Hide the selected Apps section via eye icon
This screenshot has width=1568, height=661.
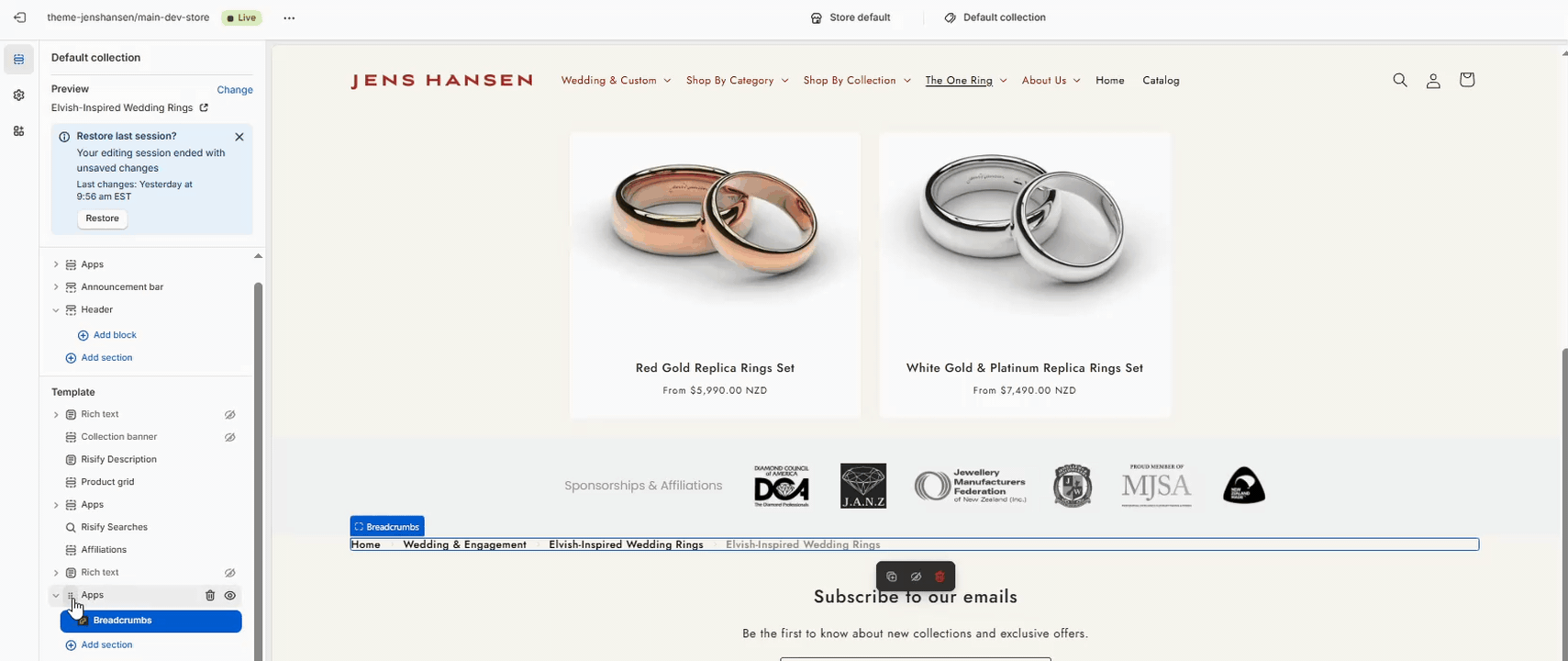(230, 596)
